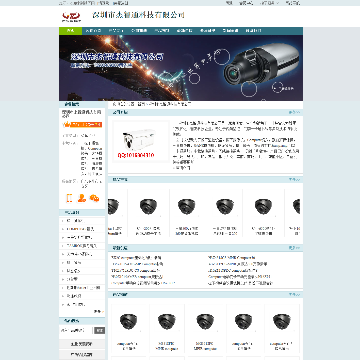Image resolution: width=360 pixels, height=360 pixels.
Task: Select the last tab in the teal navigation bar
Action: pos(253,31)
